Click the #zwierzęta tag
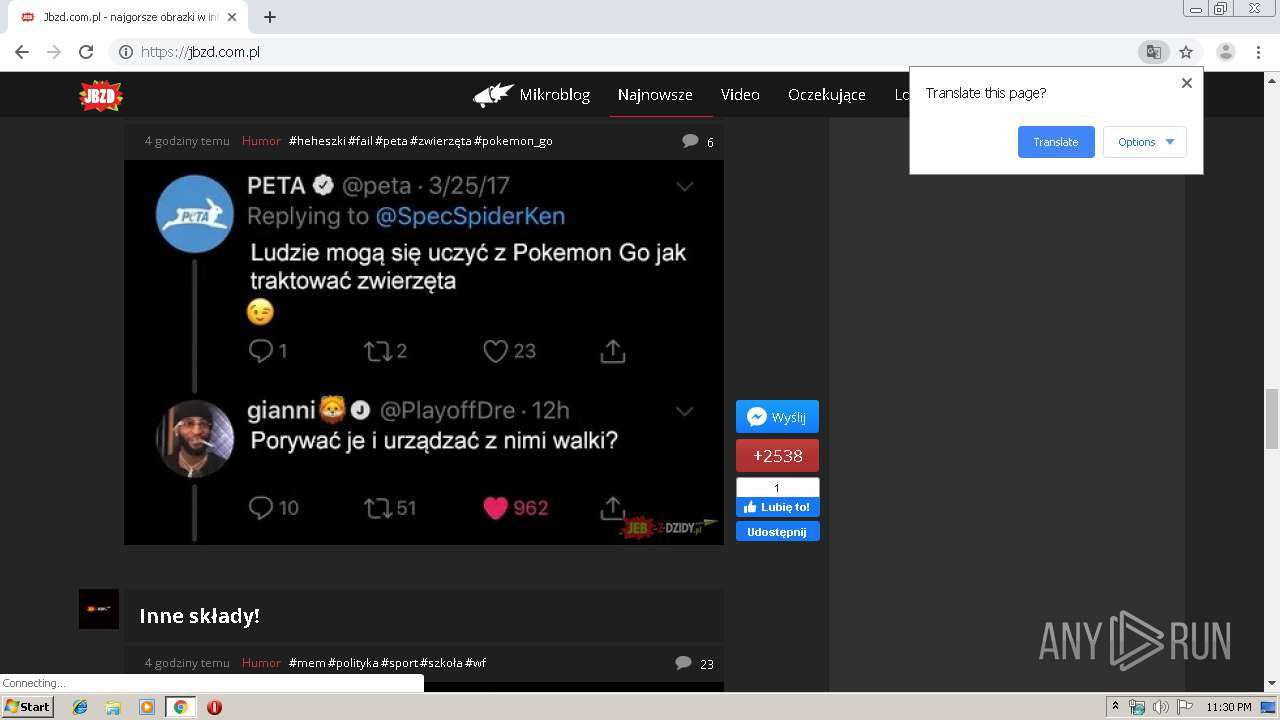This screenshot has width=1280, height=720. point(440,141)
